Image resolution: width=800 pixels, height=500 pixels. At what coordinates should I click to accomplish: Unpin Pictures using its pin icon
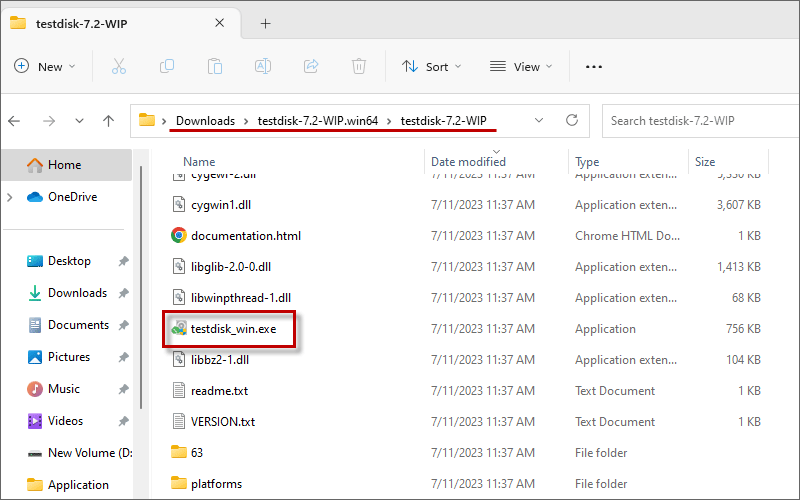click(123, 357)
